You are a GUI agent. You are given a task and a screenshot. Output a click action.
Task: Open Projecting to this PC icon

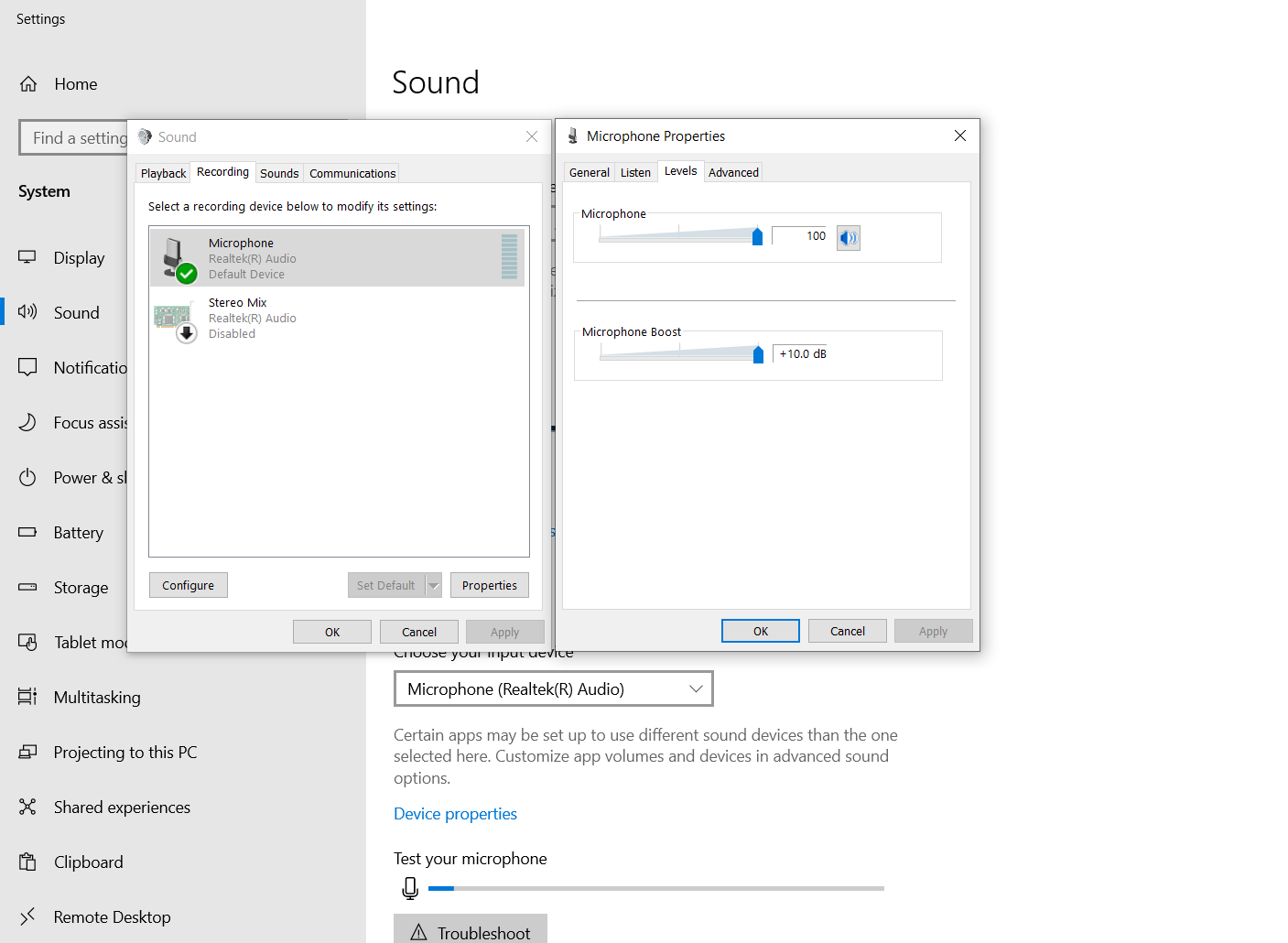click(x=27, y=752)
